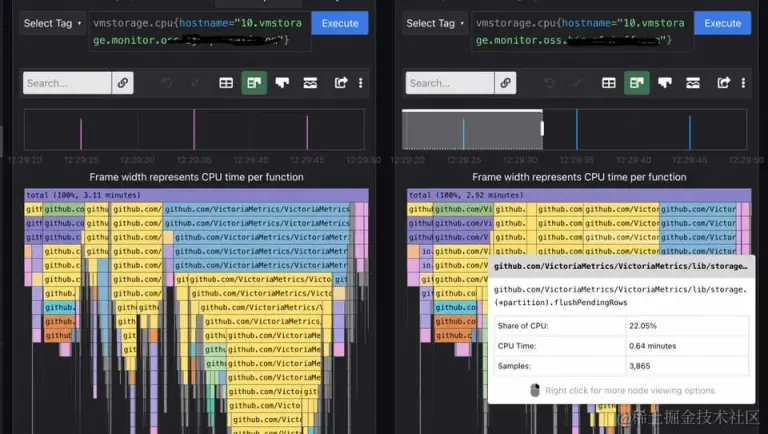Switch left panel to table view icon
The height and width of the screenshot is (434, 768).
tap(226, 83)
